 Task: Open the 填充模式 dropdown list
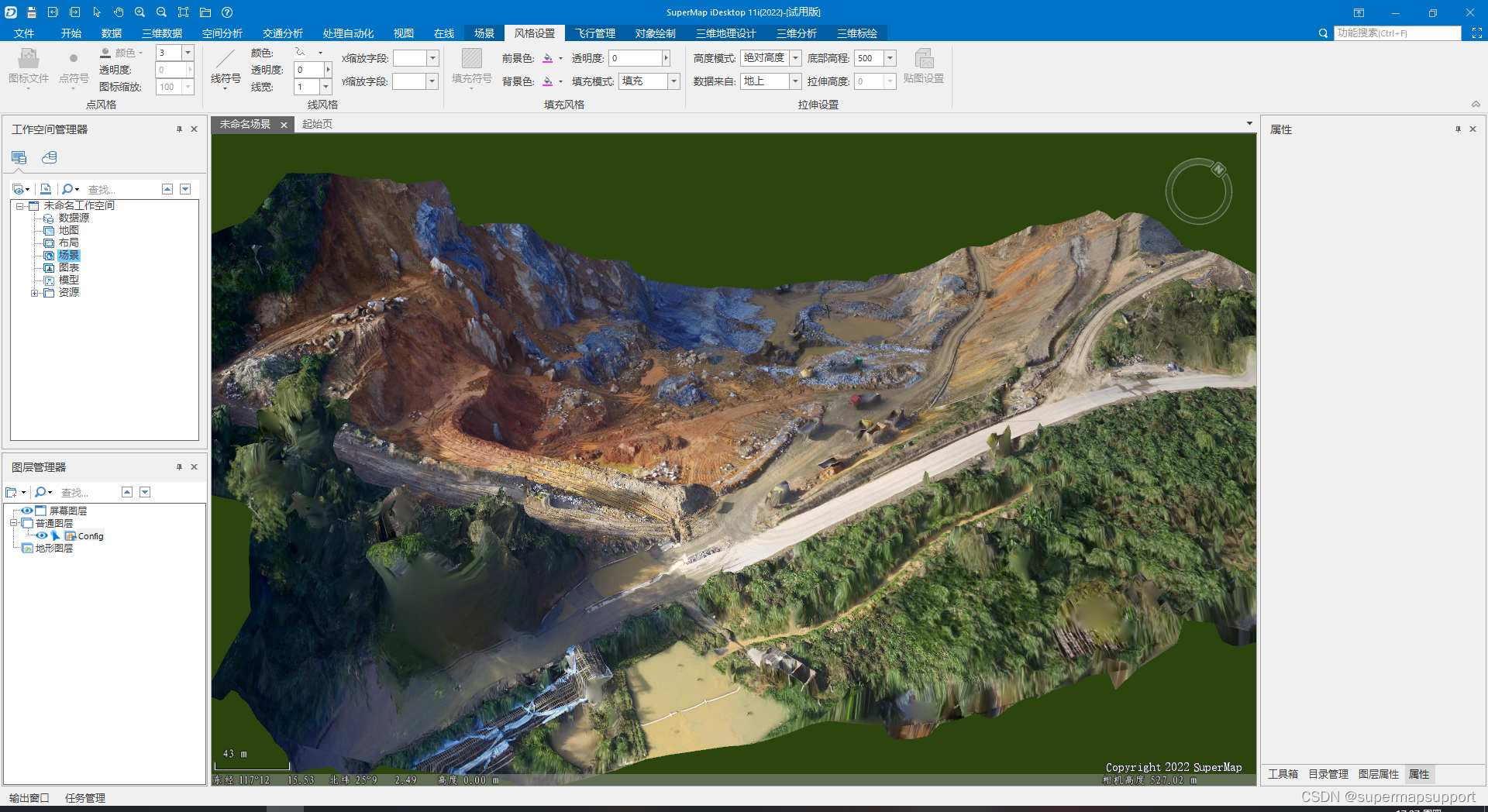tap(673, 81)
